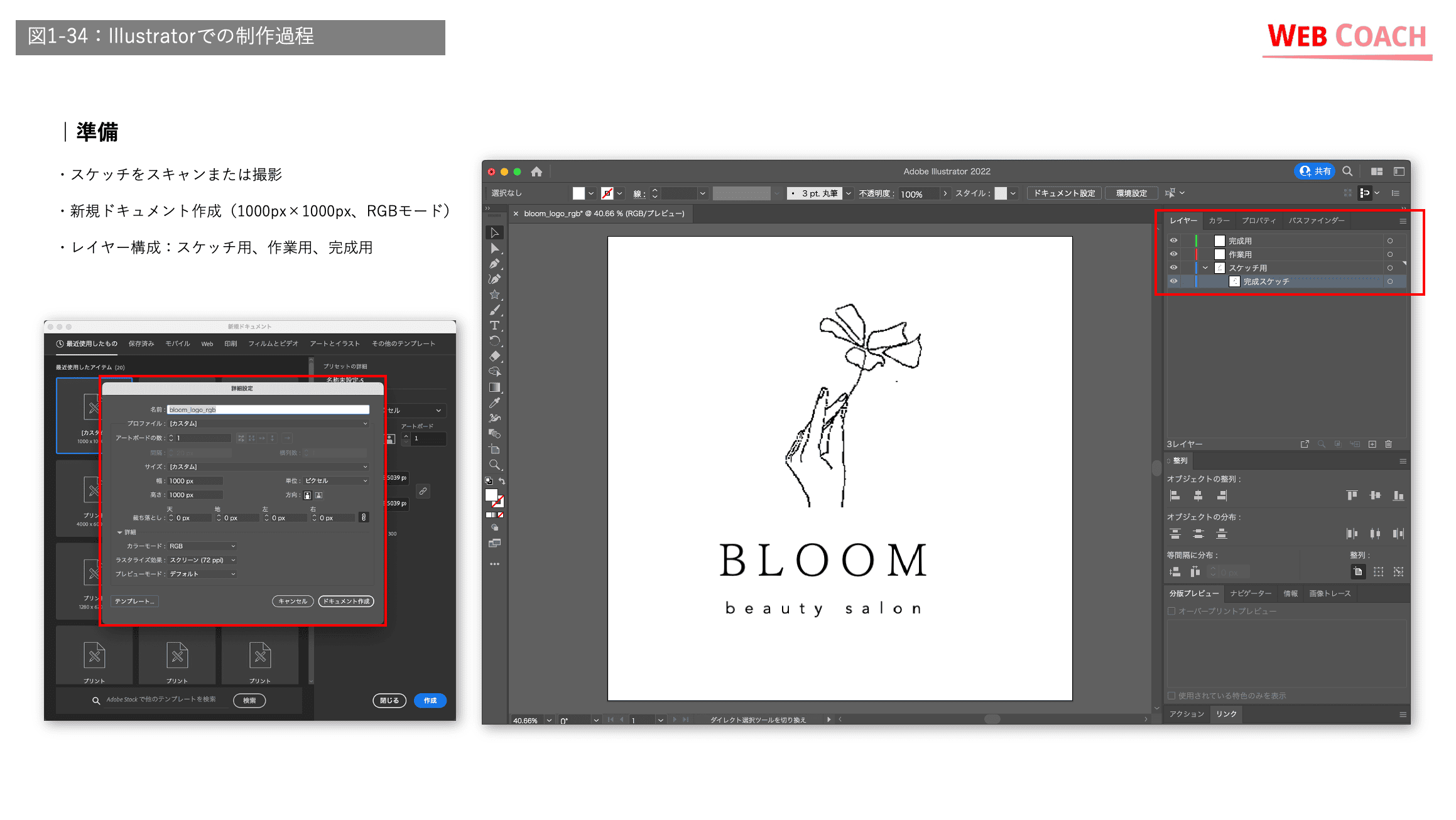
Task: Toggle visibility of the 完成スケッチ sublayer
Action: pyautogui.click(x=1173, y=281)
